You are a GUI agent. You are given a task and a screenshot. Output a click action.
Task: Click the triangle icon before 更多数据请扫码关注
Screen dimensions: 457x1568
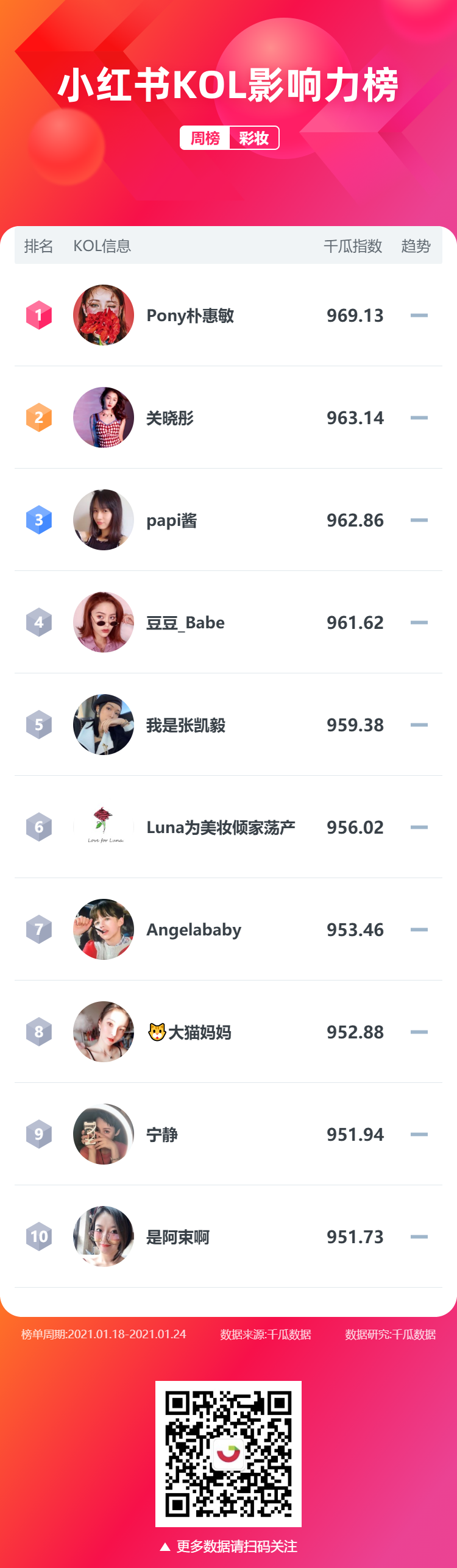(165, 1547)
